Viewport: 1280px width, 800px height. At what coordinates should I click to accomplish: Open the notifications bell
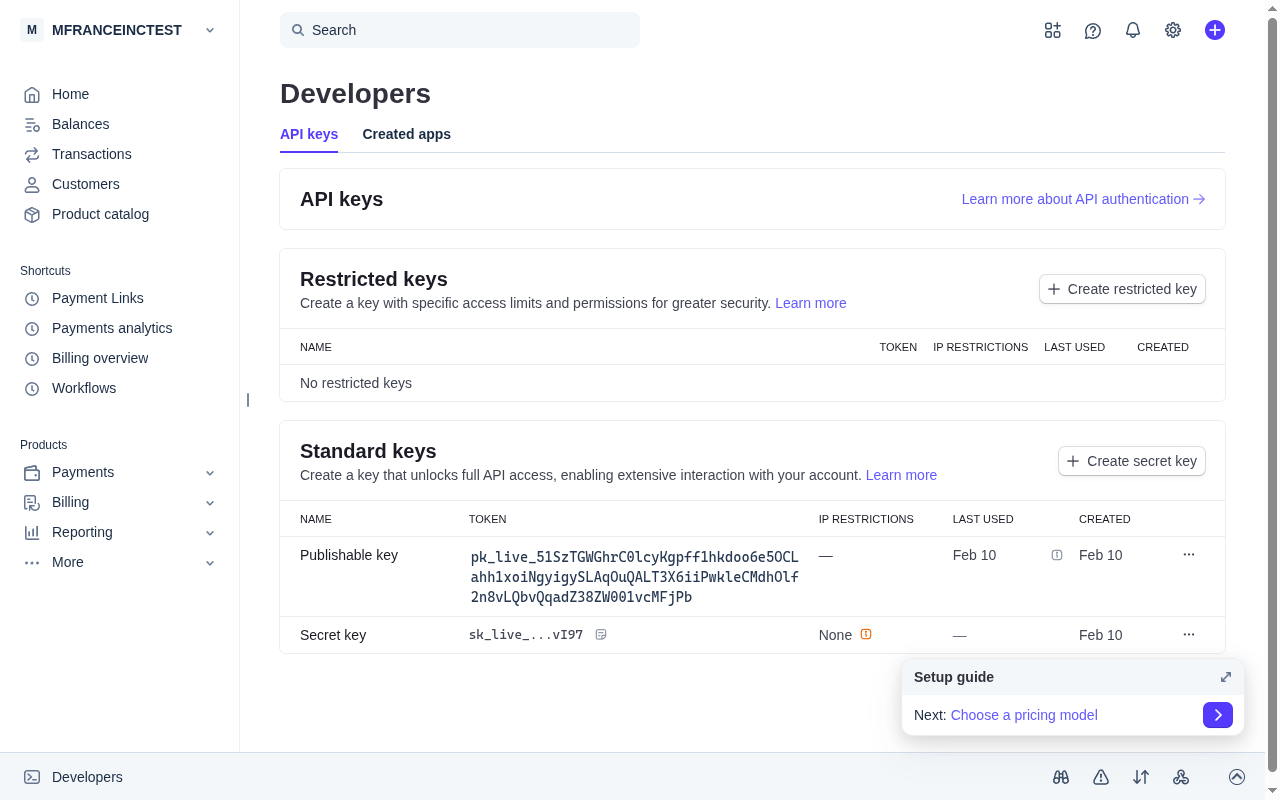(1132, 30)
